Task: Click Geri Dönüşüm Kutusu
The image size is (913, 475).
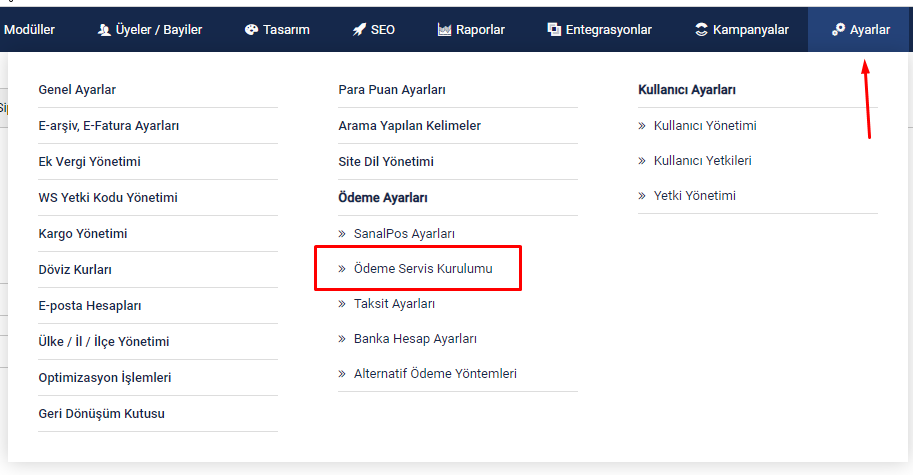Action: tap(101, 414)
